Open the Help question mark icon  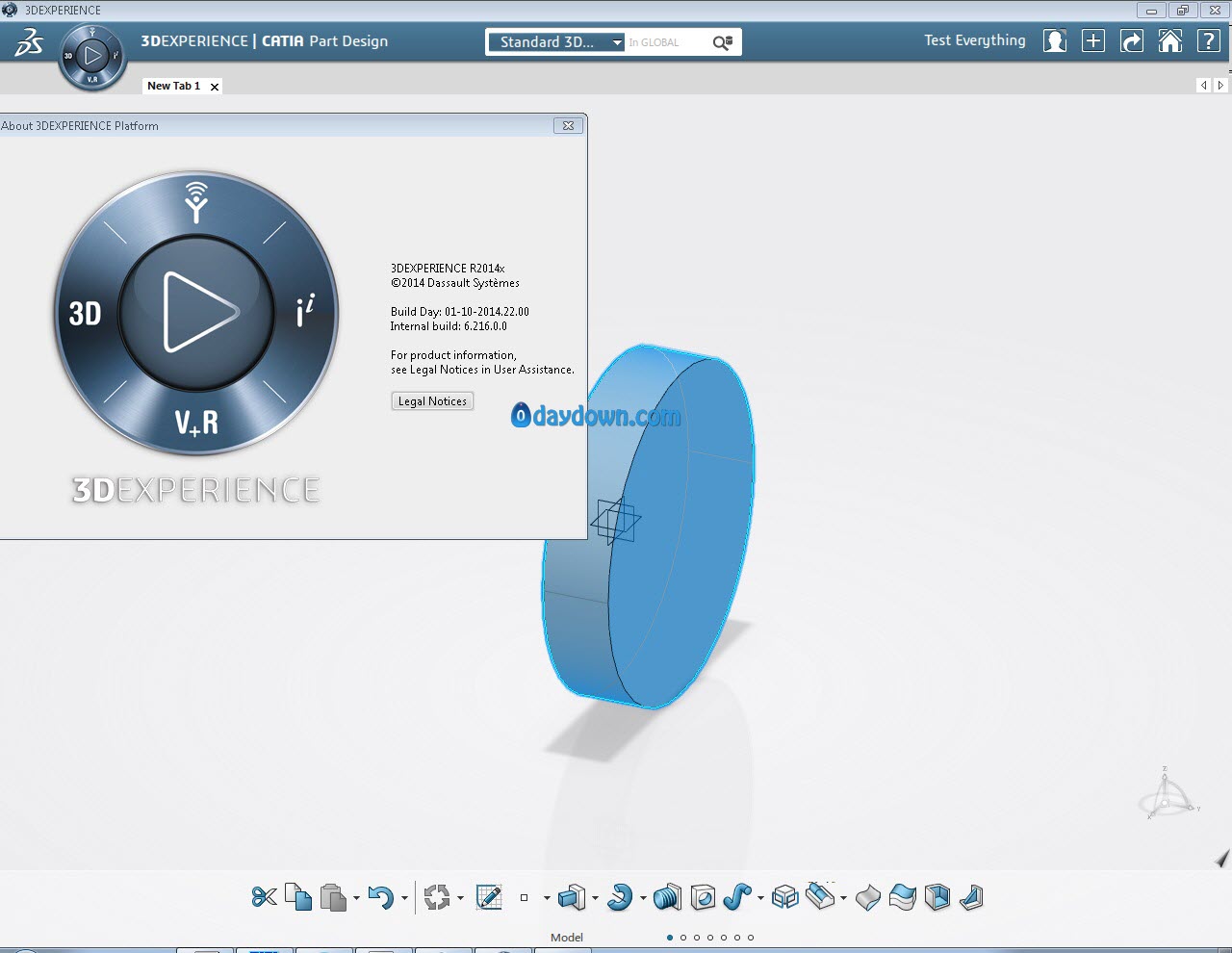click(x=1209, y=40)
